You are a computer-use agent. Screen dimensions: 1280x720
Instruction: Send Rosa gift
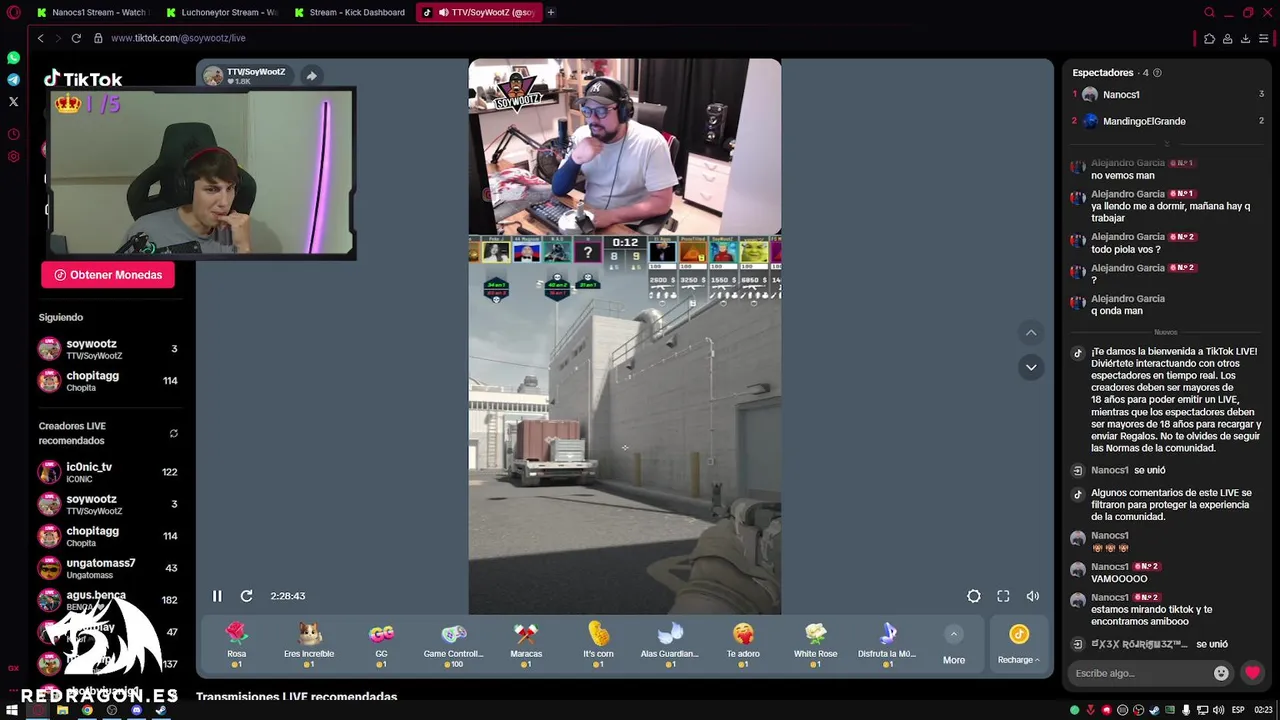237,645
